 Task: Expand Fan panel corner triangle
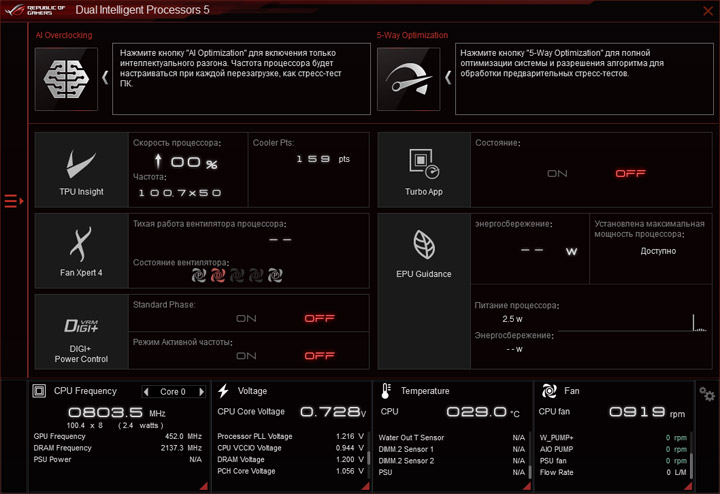point(688,486)
